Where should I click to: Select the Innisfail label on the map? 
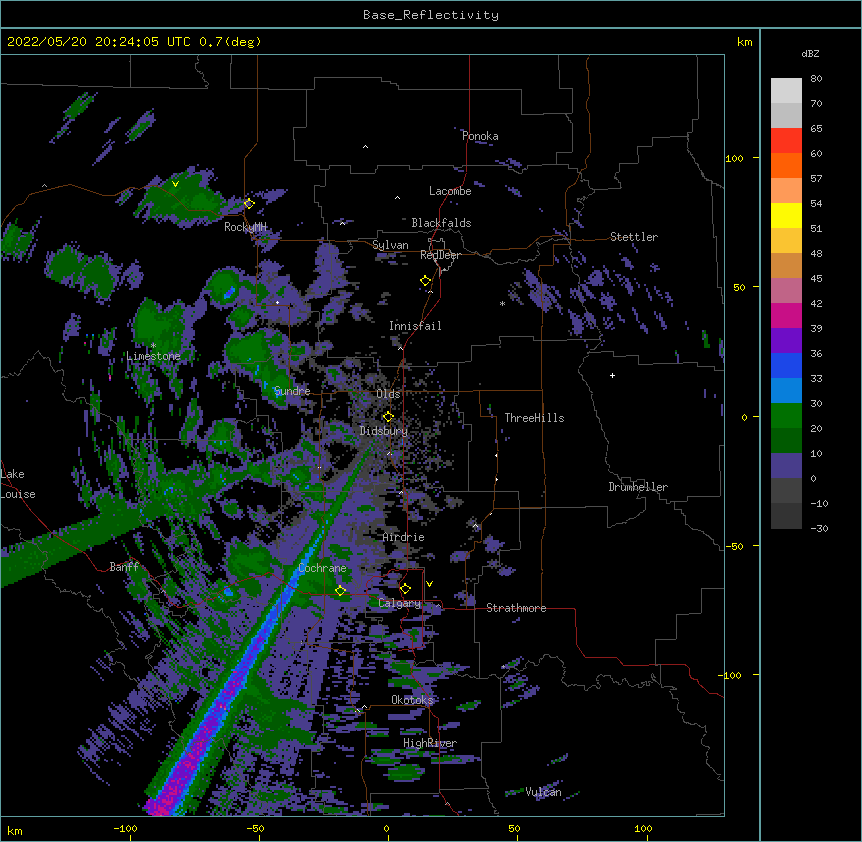[x=415, y=326]
